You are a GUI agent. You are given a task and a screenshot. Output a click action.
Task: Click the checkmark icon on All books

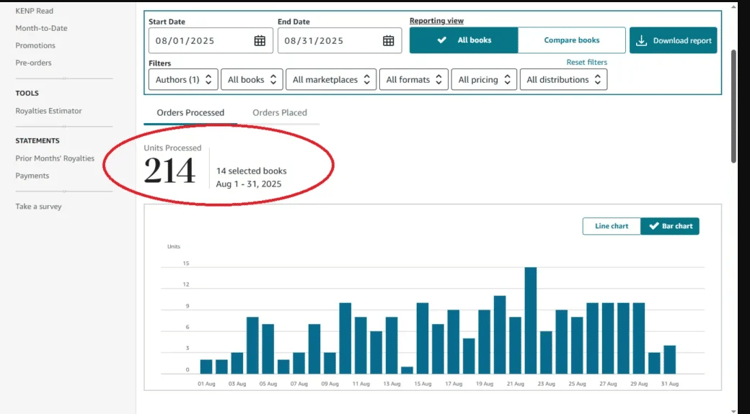tap(442, 40)
